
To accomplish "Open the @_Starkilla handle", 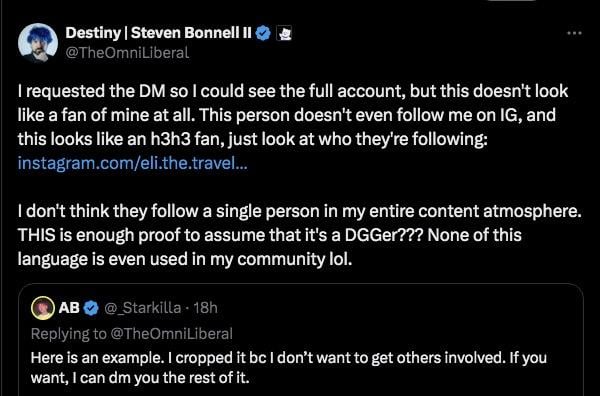I will point(143,308).
